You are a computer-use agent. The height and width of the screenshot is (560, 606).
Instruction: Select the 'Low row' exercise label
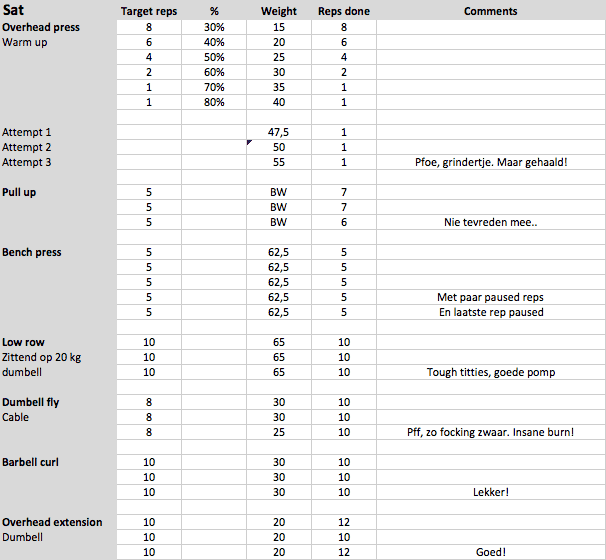point(24,342)
